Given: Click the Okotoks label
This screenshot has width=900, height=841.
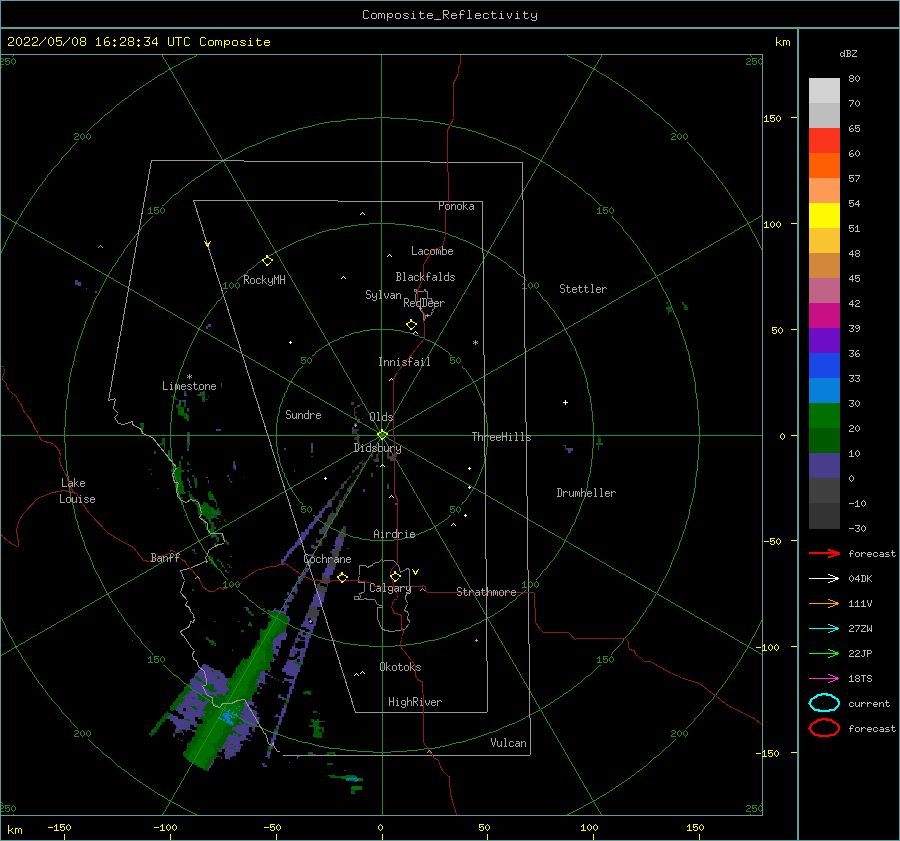Looking at the screenshot, I should click(x=400, y=667).
